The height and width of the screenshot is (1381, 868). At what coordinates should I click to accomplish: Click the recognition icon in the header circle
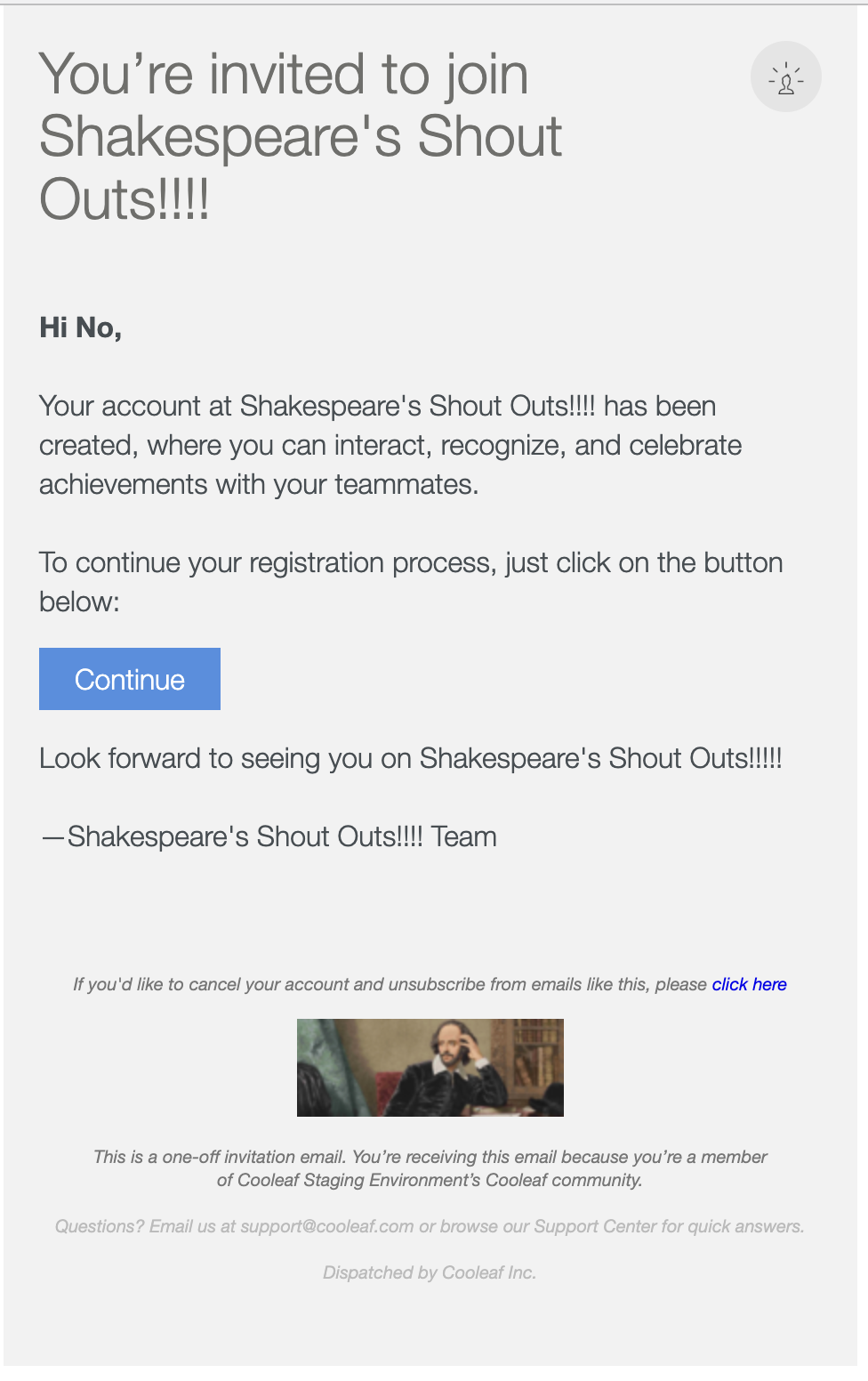[786, 77]
